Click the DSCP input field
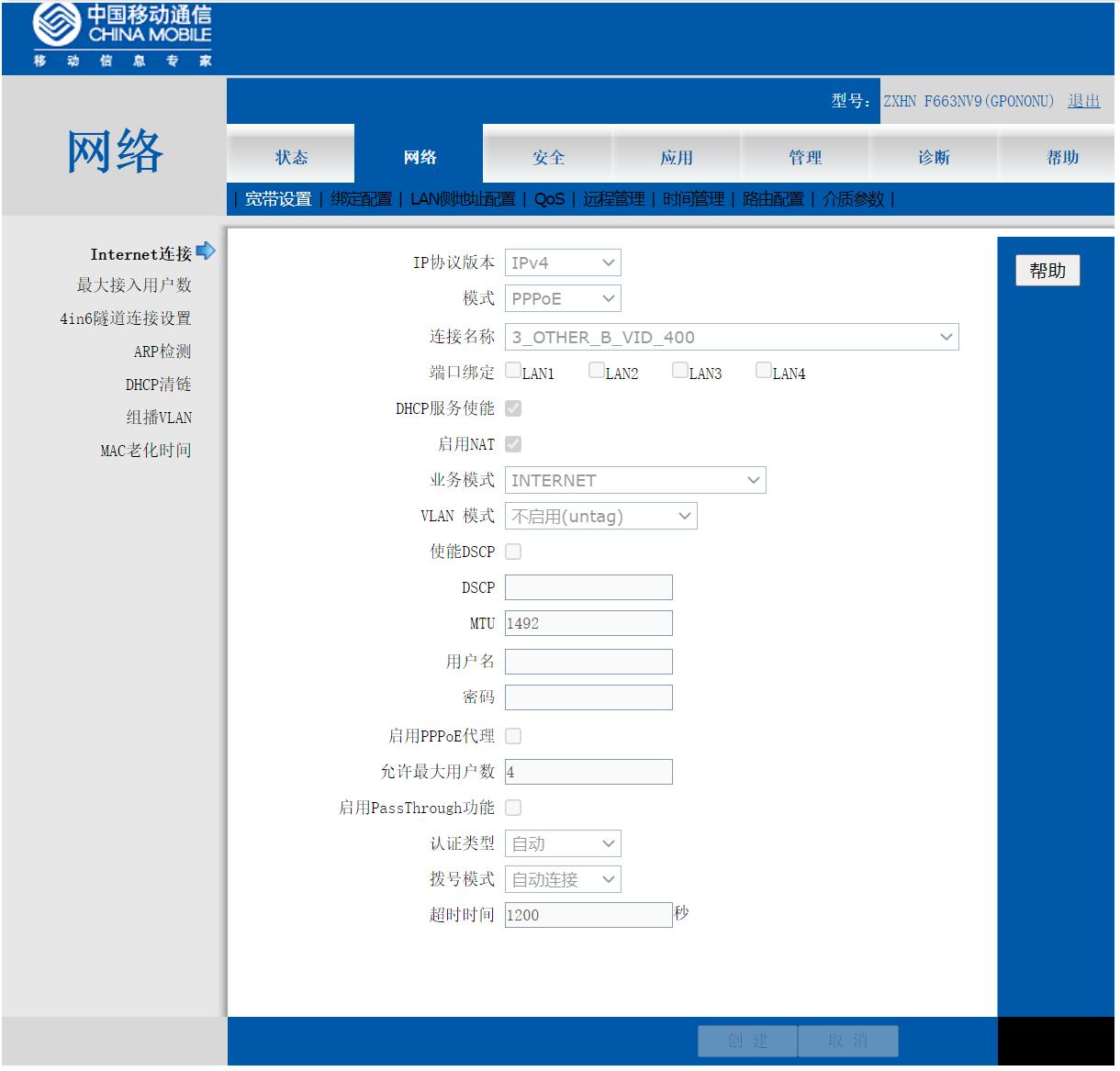Image resolution: width=1120 pixels, height=1071 pixels. (588, 587)
